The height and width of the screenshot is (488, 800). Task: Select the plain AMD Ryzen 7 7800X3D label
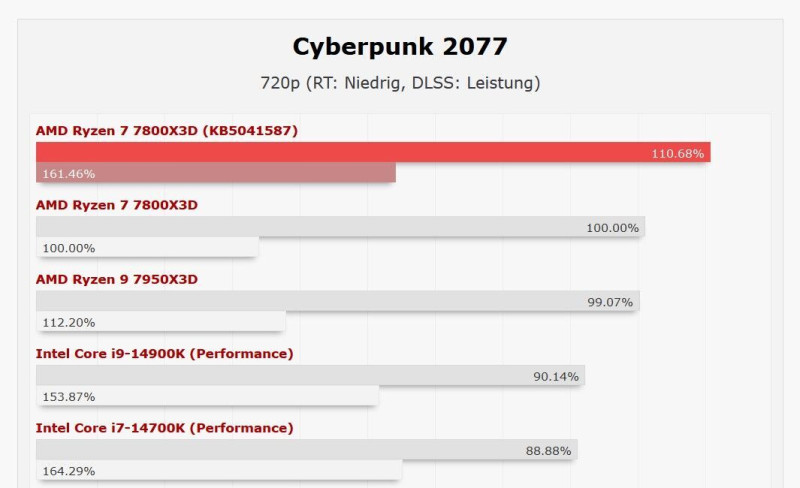117,205
